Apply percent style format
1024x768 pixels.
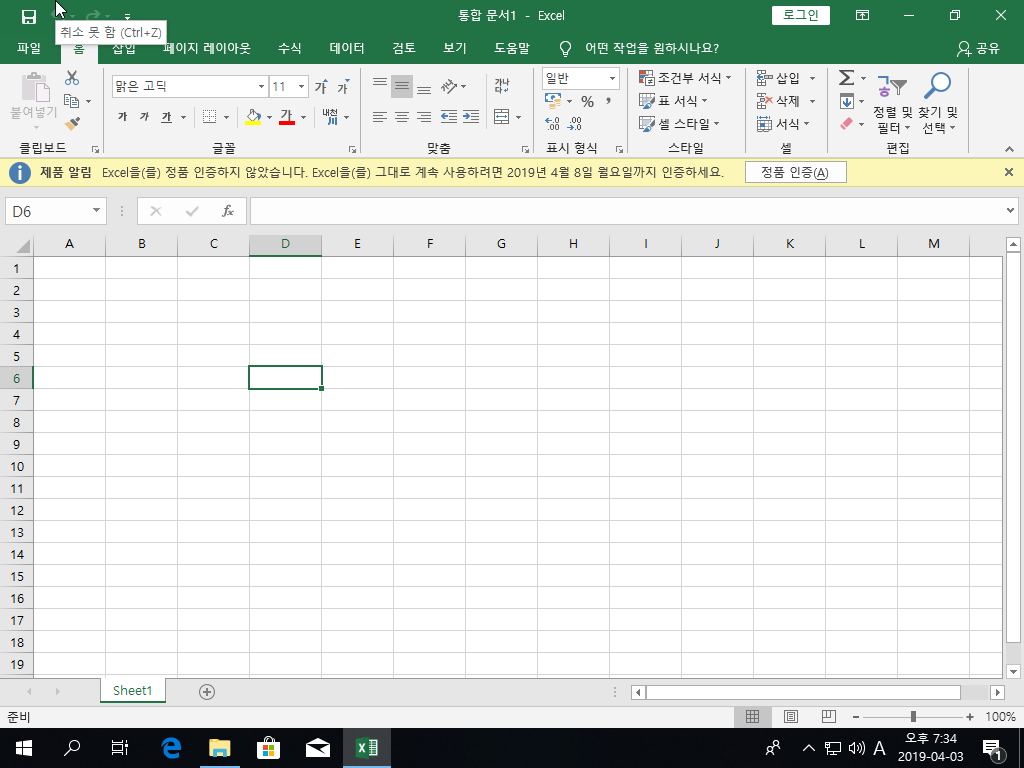pyautogui.click(x=588, y=101)
